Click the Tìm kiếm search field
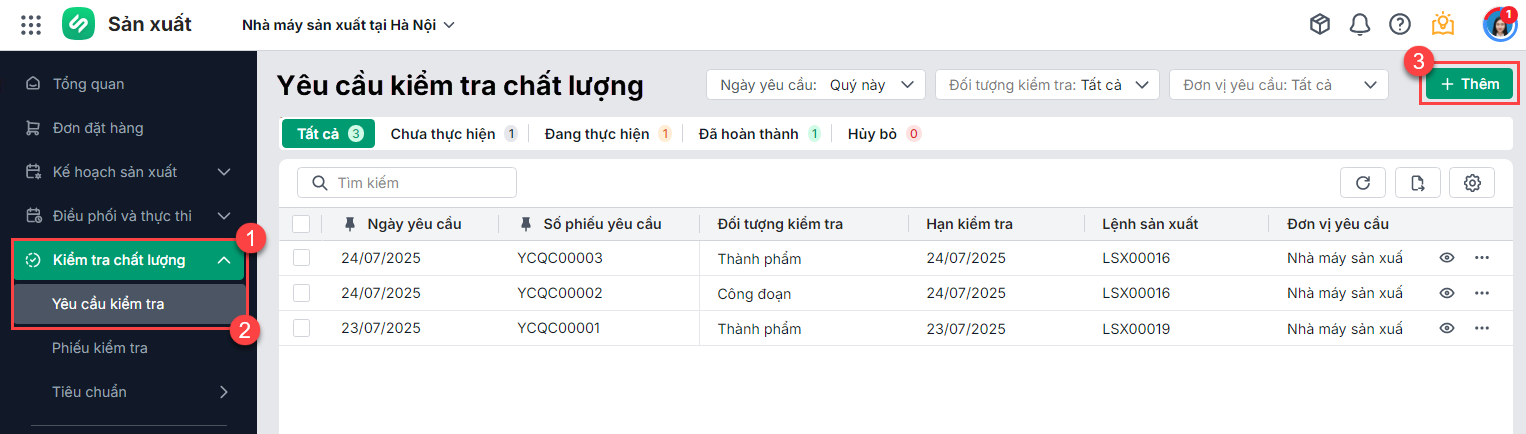Screen dimensions: 1526x434 [407, 183]
